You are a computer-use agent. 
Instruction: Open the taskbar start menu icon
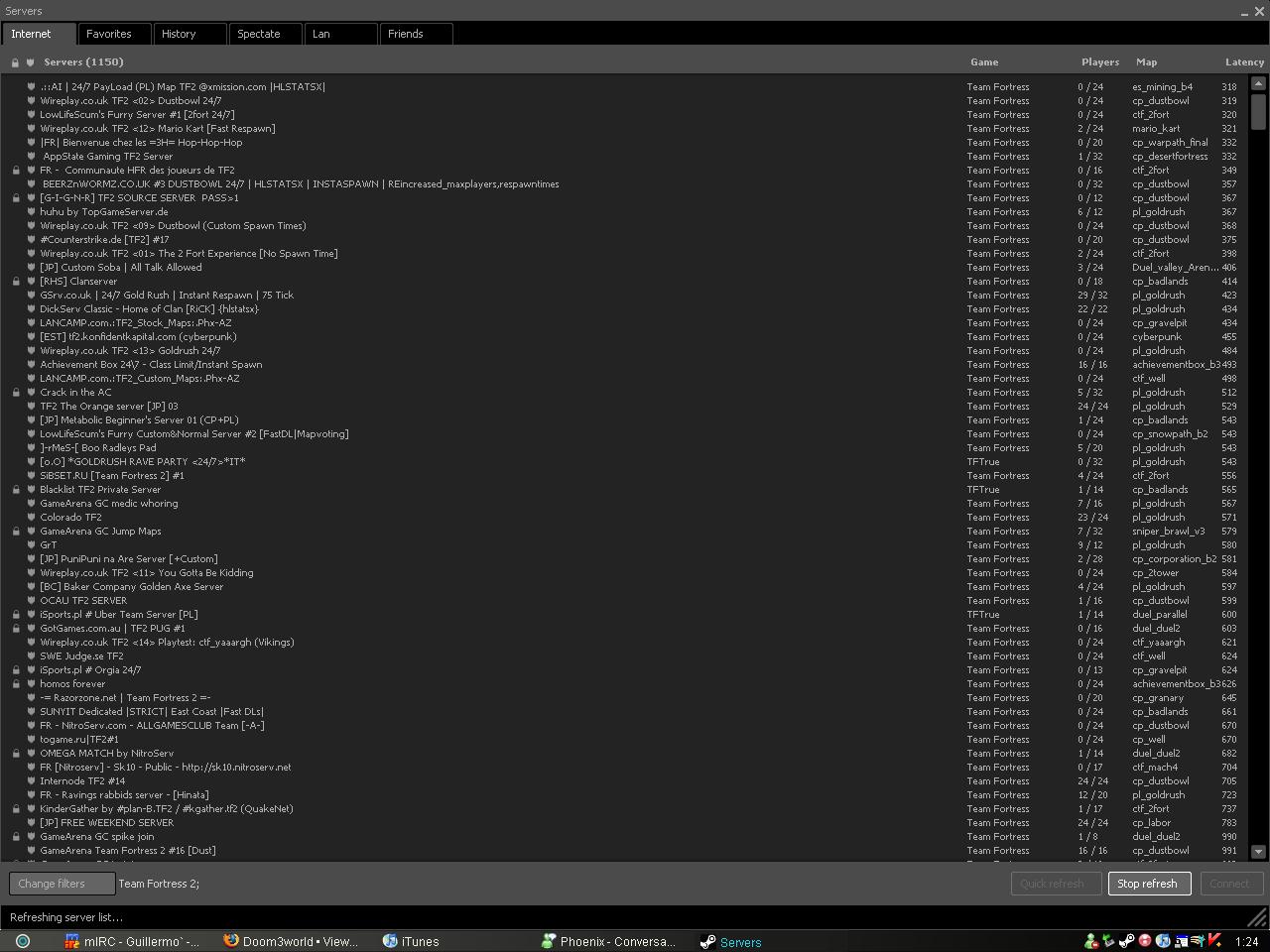tap(23, 941)
